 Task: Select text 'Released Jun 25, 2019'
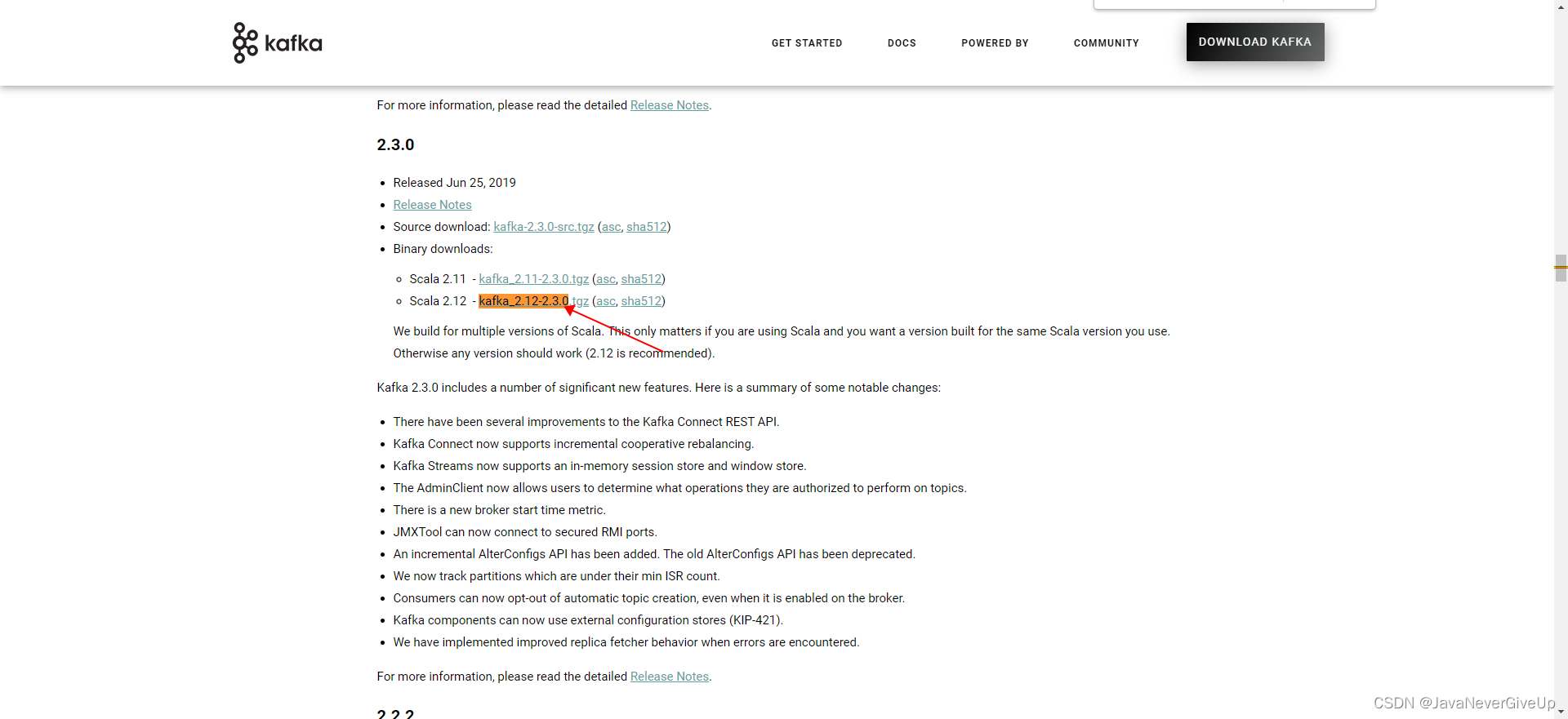[455, 183]
